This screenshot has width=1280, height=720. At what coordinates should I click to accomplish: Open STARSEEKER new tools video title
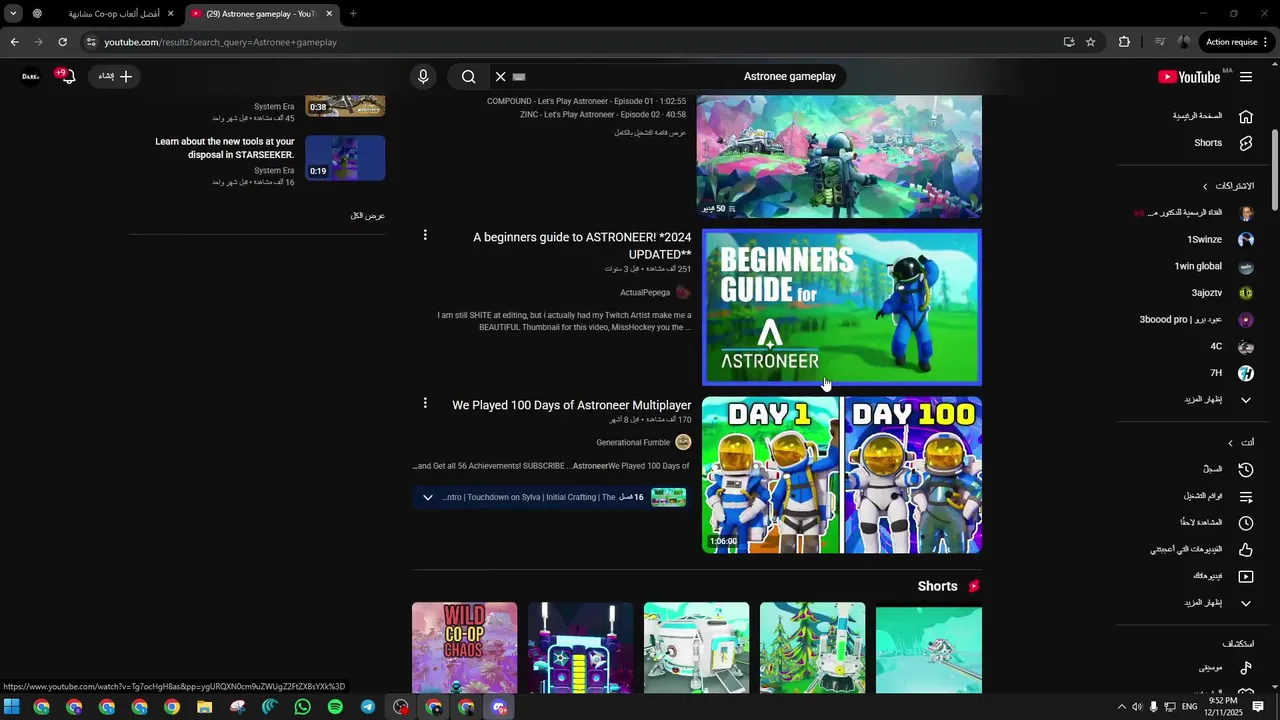(225, 148)
